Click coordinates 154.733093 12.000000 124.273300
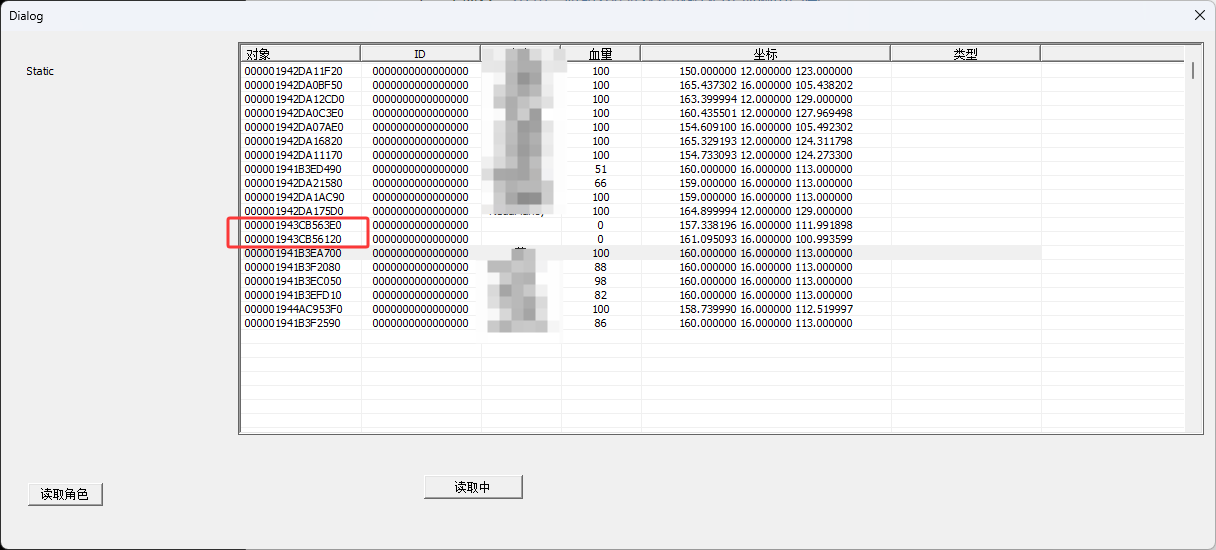1216x550 pixels. pyautogui.click(x=766, y=155)
